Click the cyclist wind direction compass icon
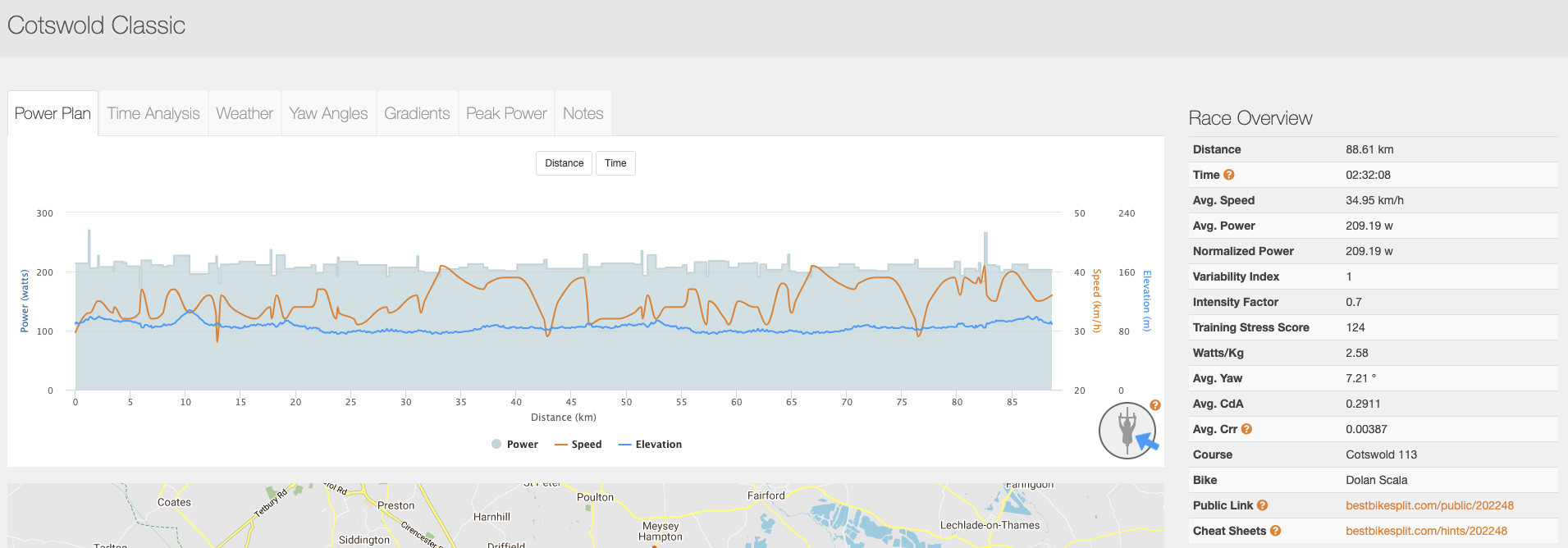Image resolution: width=1568 pixels, height=548 pixels. [x=1127, y=431]
